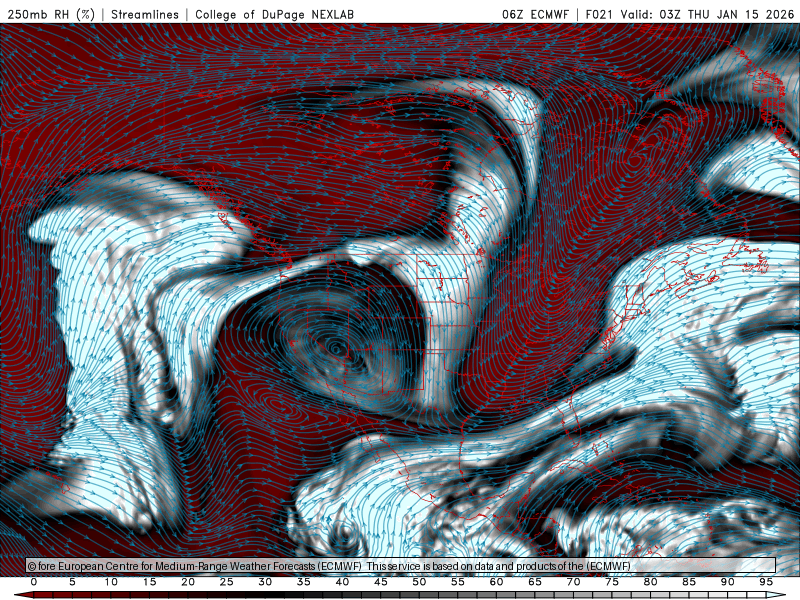Click the "College of DuPage NEXLAB" header text

point(274,14)
